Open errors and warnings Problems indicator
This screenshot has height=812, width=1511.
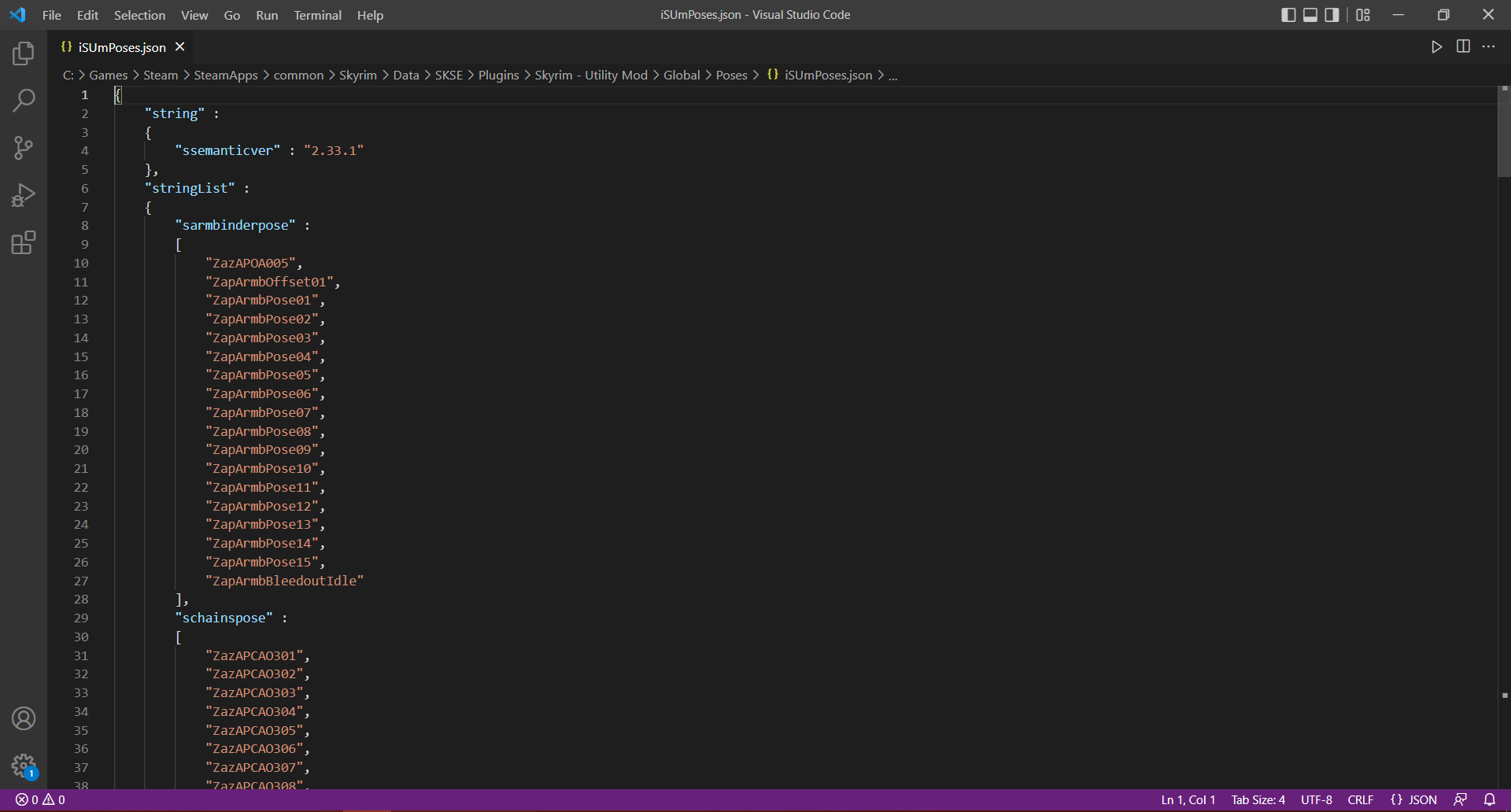coord(40,799)
